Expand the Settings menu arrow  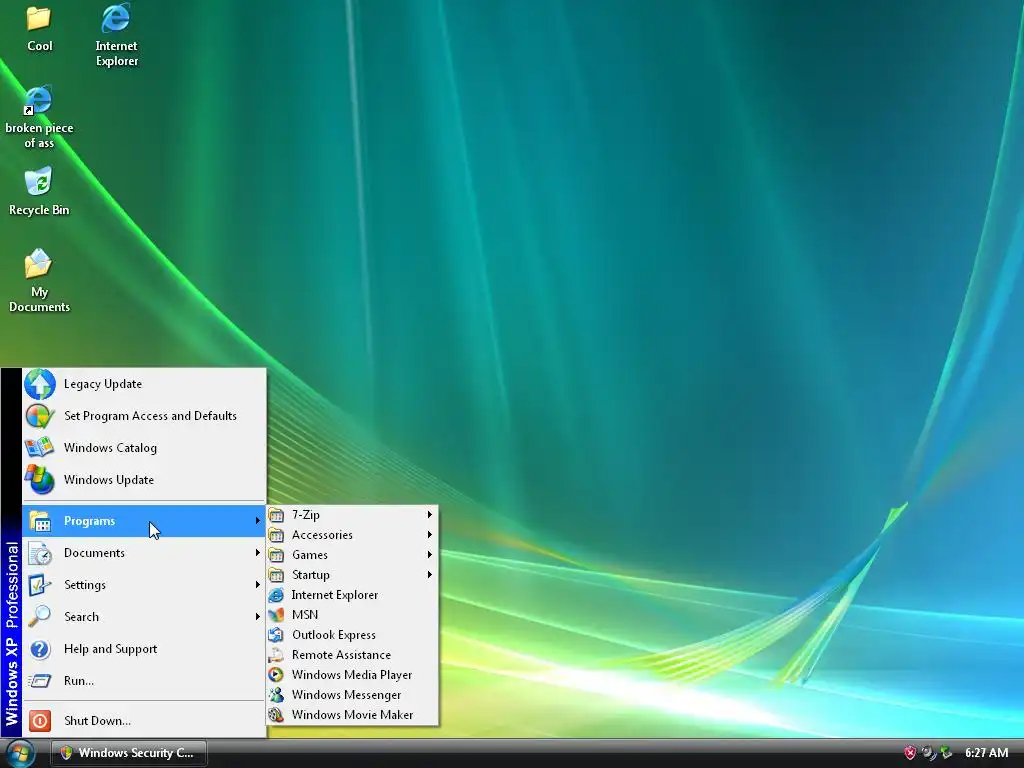[258, 584]
